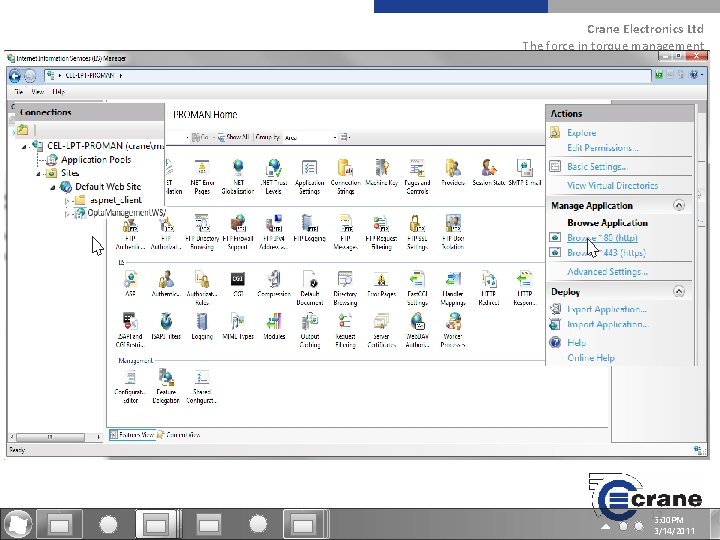720x540 pixels.
Task: Open the FTP Logging feature
Action: click(x=309, y=228)
